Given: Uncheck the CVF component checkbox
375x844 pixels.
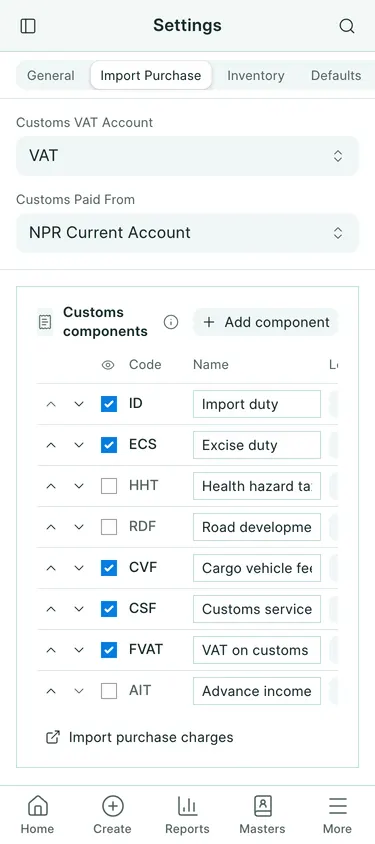Looking at the screenshot, I should pyautogui.click(x=109, y=568).
